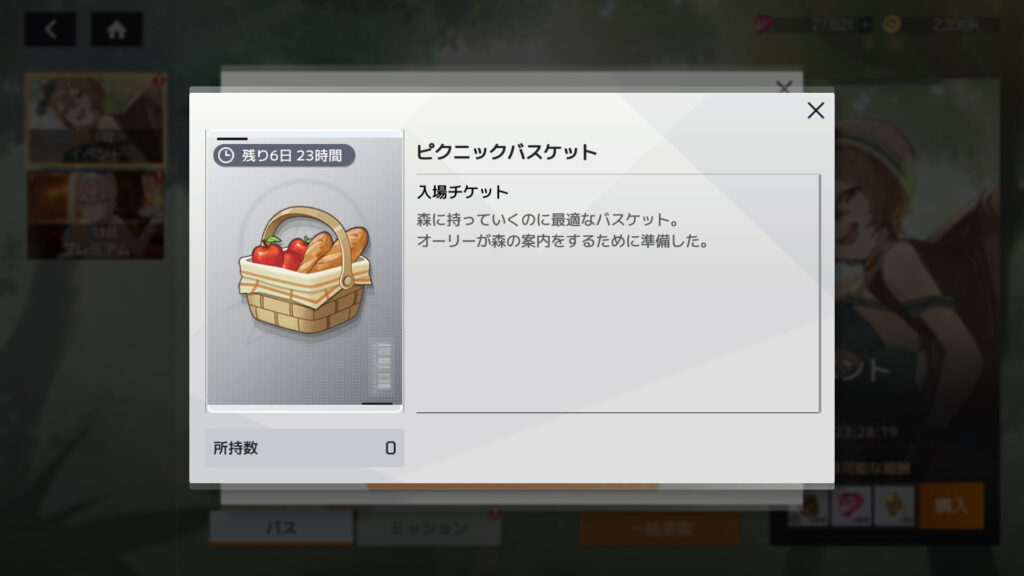The image size is (1024, 576).
Task: Tap the 入場チケット description text box
Action: pos(618,293)
